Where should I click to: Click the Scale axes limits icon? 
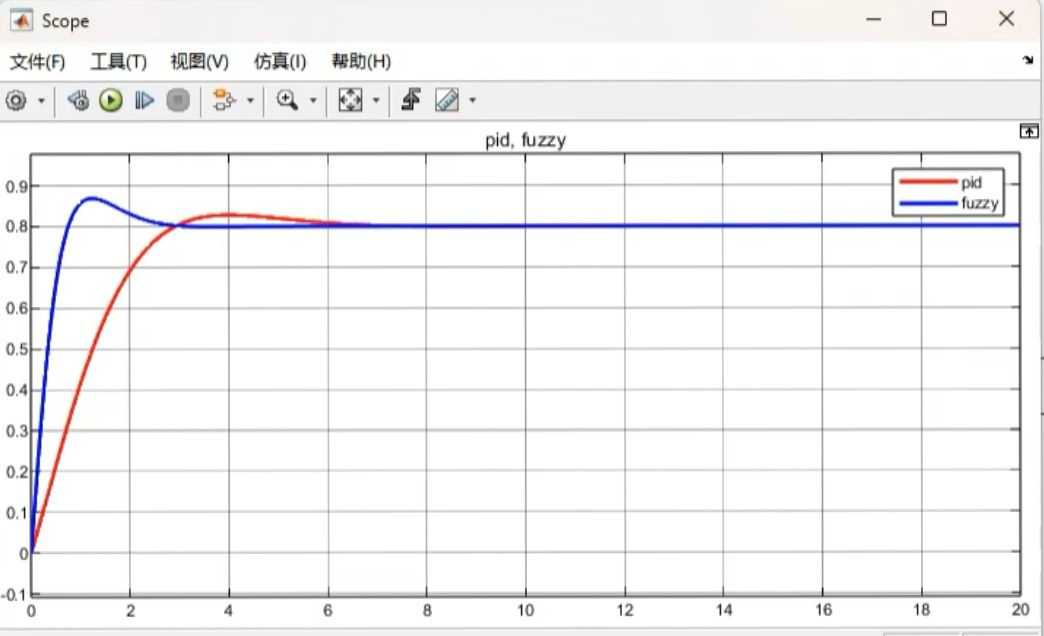[350, 100]
